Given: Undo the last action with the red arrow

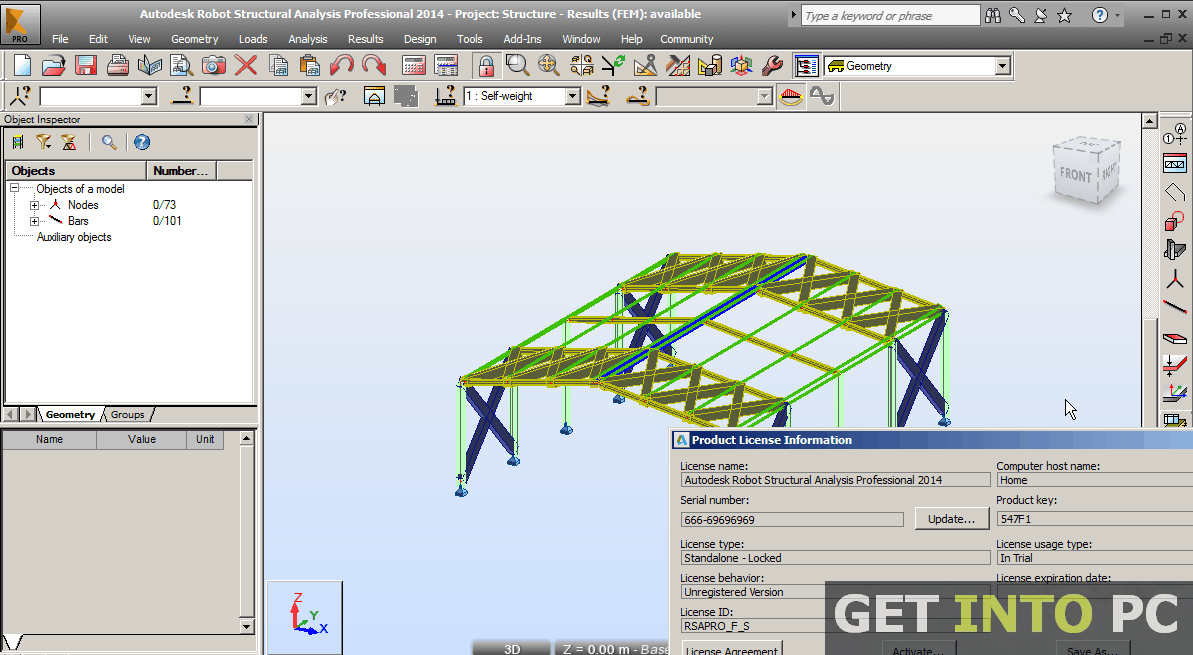Looking at the screenshot, I should 341,66.
